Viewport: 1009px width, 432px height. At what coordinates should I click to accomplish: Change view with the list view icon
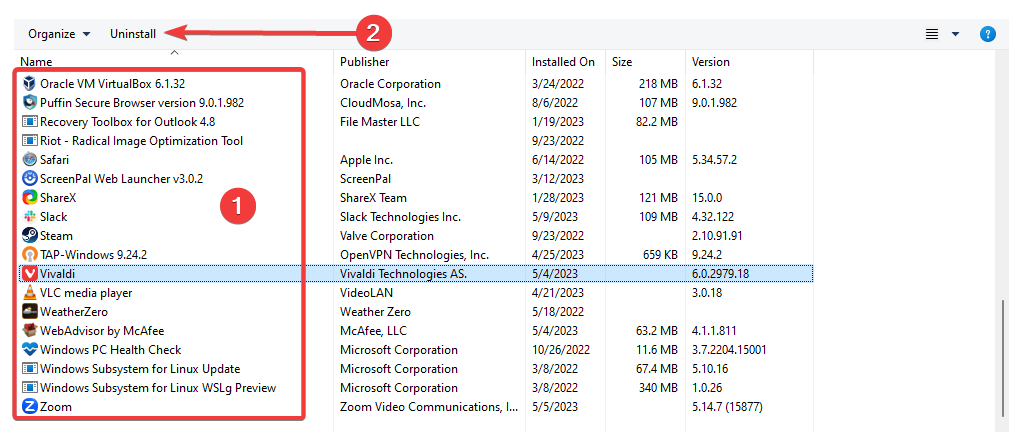pyautogui.click(x=932, y=34)
